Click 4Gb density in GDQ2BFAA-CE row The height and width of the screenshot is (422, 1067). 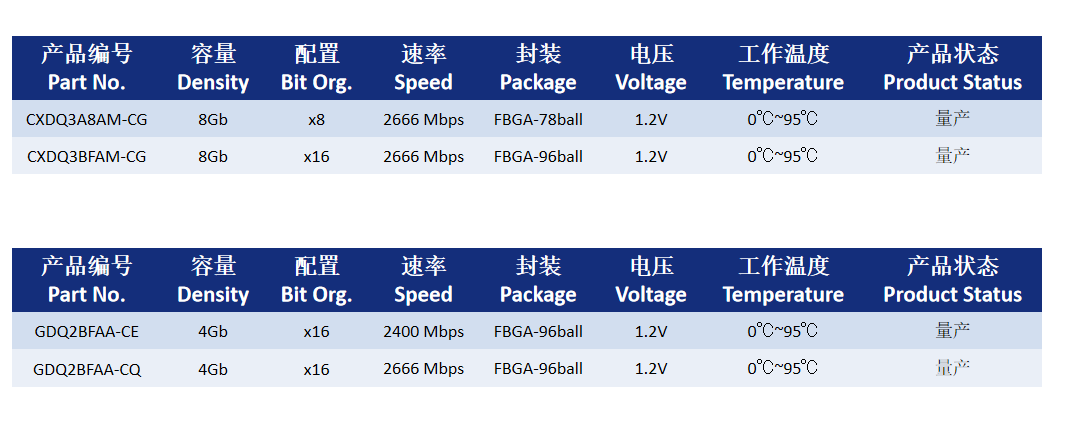pos(213,331)
